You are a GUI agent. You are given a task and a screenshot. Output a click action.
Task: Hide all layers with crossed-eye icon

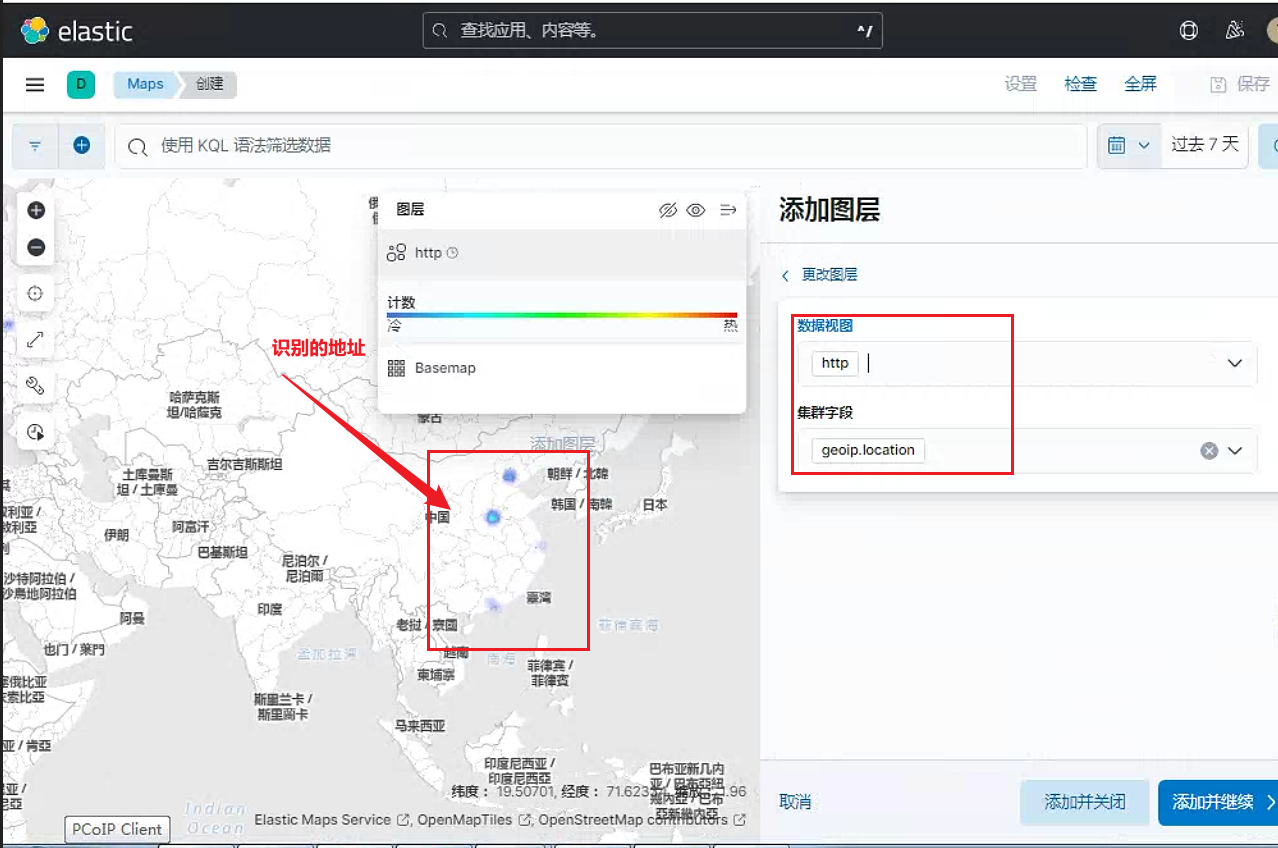tap(668, 210)
